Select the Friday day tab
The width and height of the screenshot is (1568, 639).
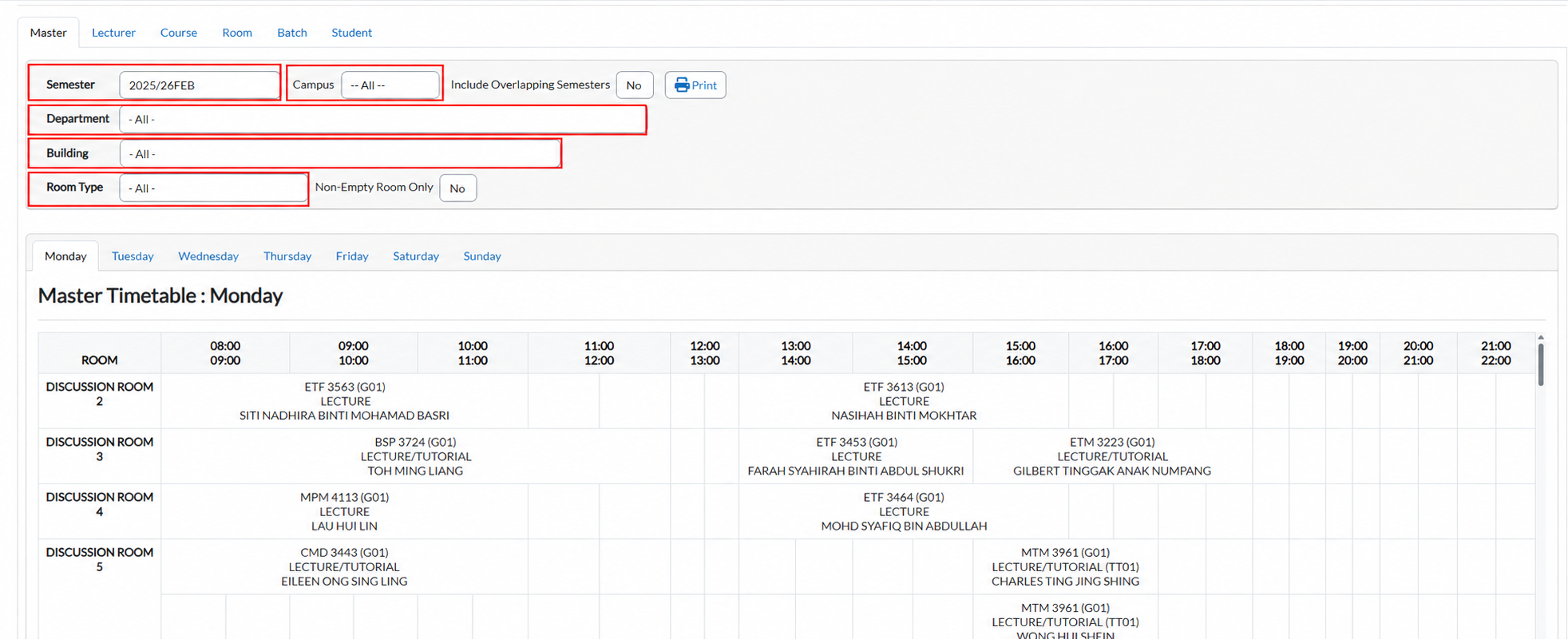[x=352, y=256]
